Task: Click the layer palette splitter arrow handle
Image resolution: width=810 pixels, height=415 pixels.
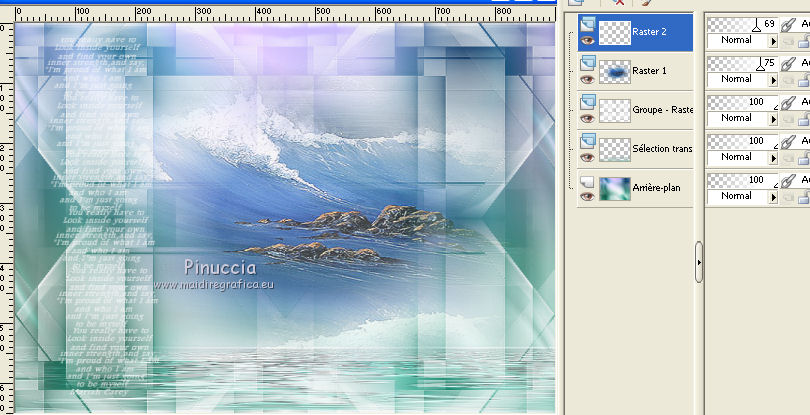Action: [x=699, y=262]
